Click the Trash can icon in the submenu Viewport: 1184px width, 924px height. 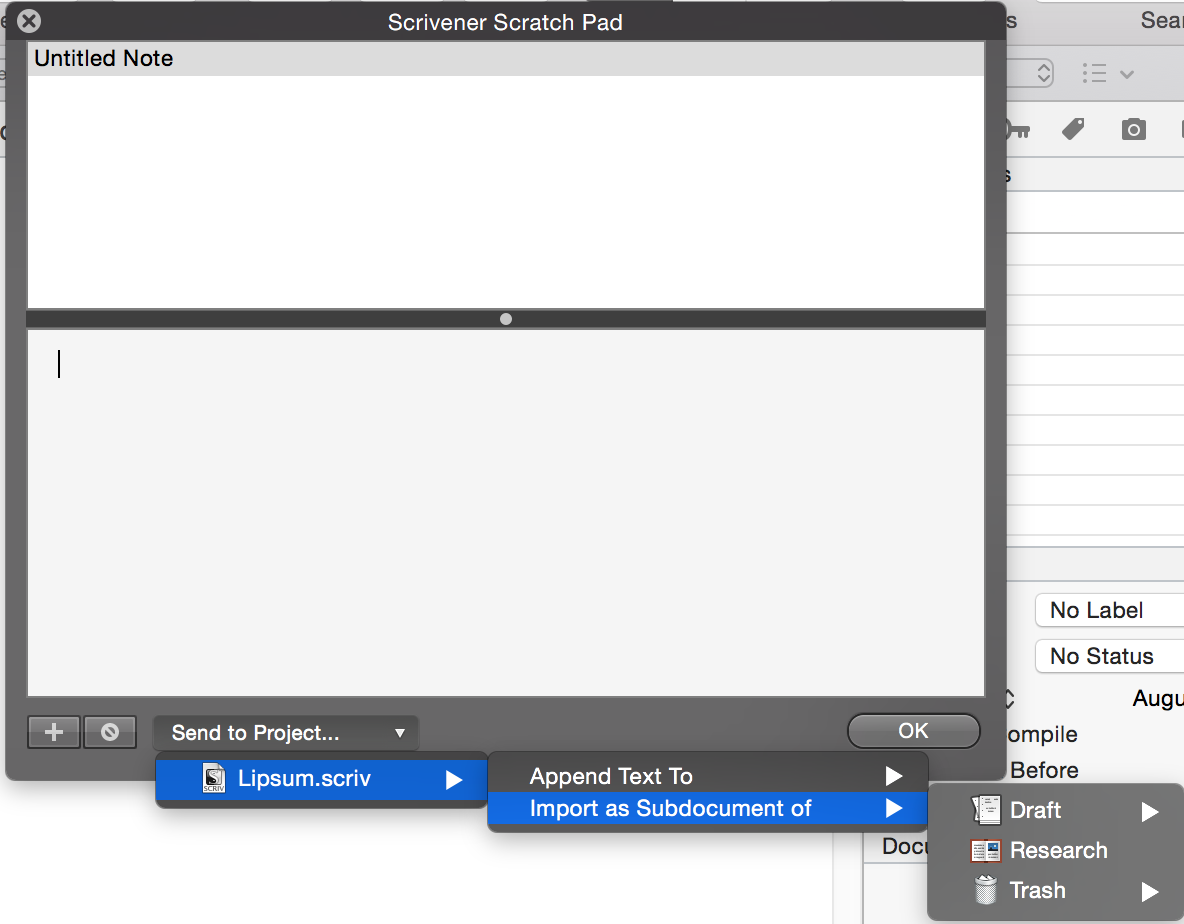point(986,890)
